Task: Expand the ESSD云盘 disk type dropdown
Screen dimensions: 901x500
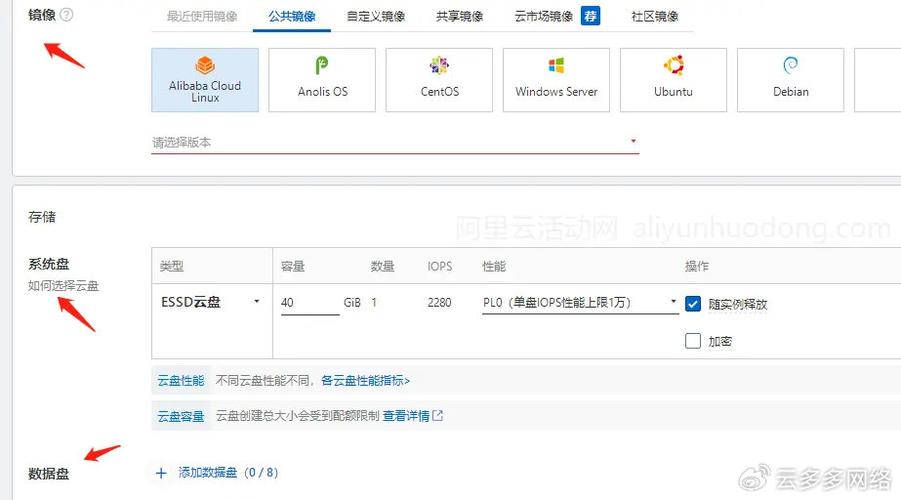Action: [x=211, y=302]
